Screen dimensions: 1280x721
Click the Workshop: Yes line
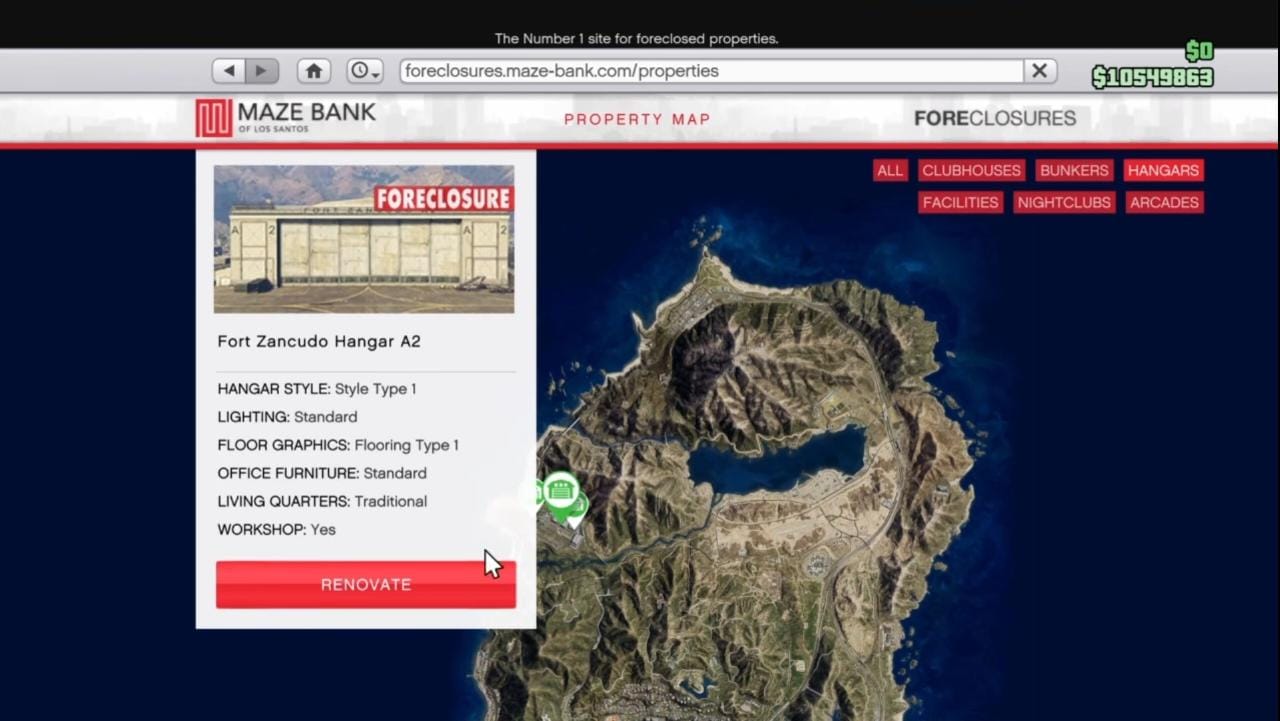click(x=276, y=529)
